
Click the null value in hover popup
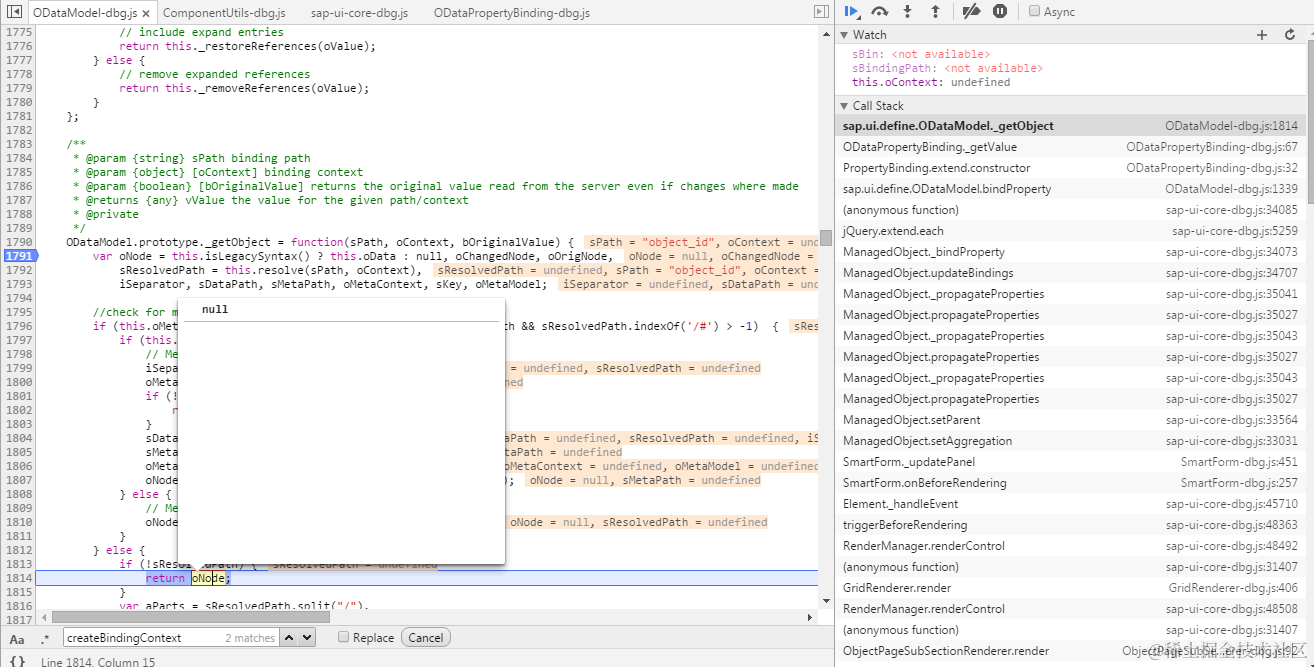click(215, 310)
